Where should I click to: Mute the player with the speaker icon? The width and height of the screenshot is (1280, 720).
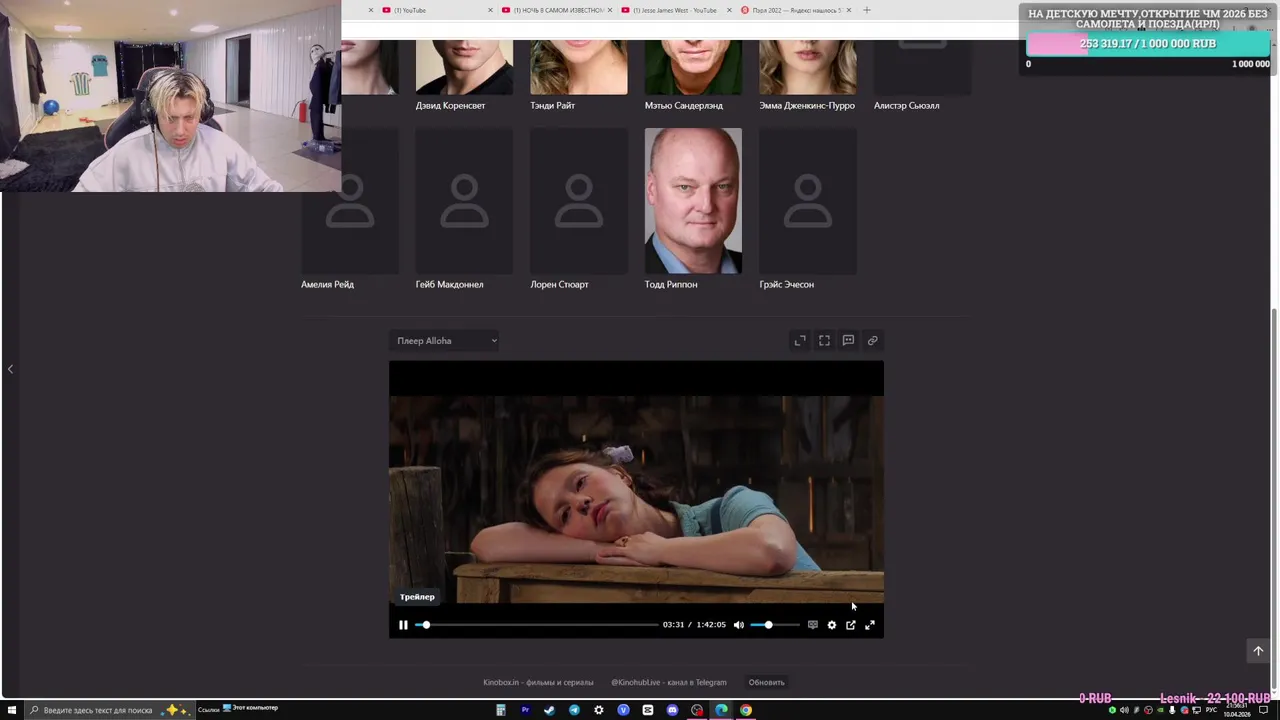point(738,625)
